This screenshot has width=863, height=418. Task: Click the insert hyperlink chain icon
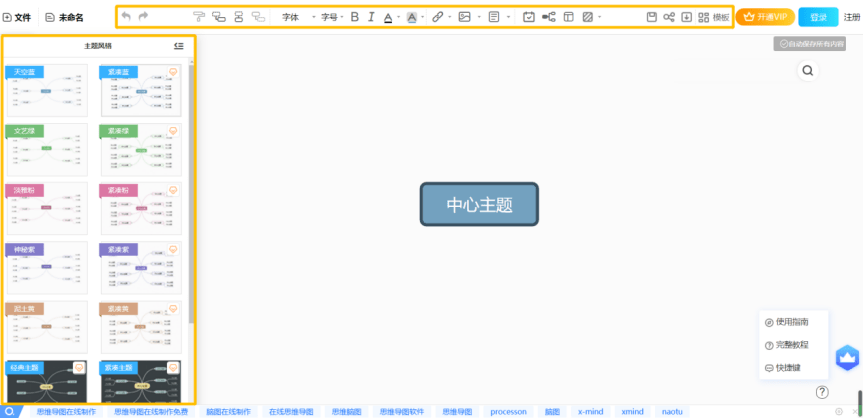[x=438, y=17]
